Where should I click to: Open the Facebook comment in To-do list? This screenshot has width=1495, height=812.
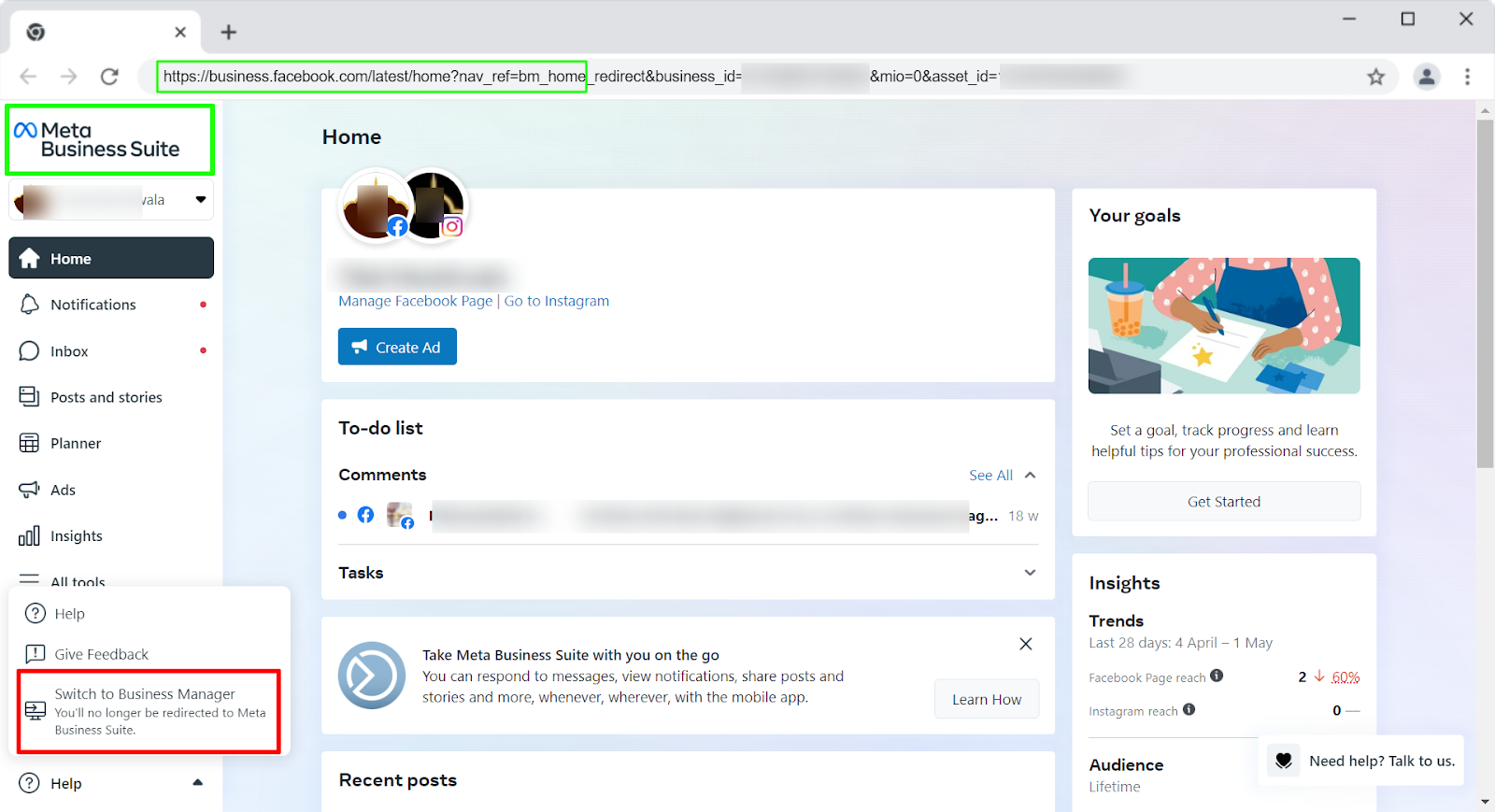coord(689,515)
